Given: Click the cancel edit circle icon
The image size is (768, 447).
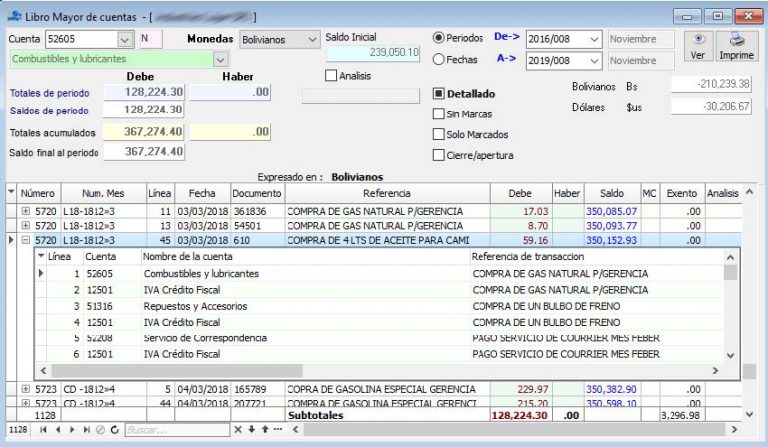Looking at the screenshot, I should [100, 429].
